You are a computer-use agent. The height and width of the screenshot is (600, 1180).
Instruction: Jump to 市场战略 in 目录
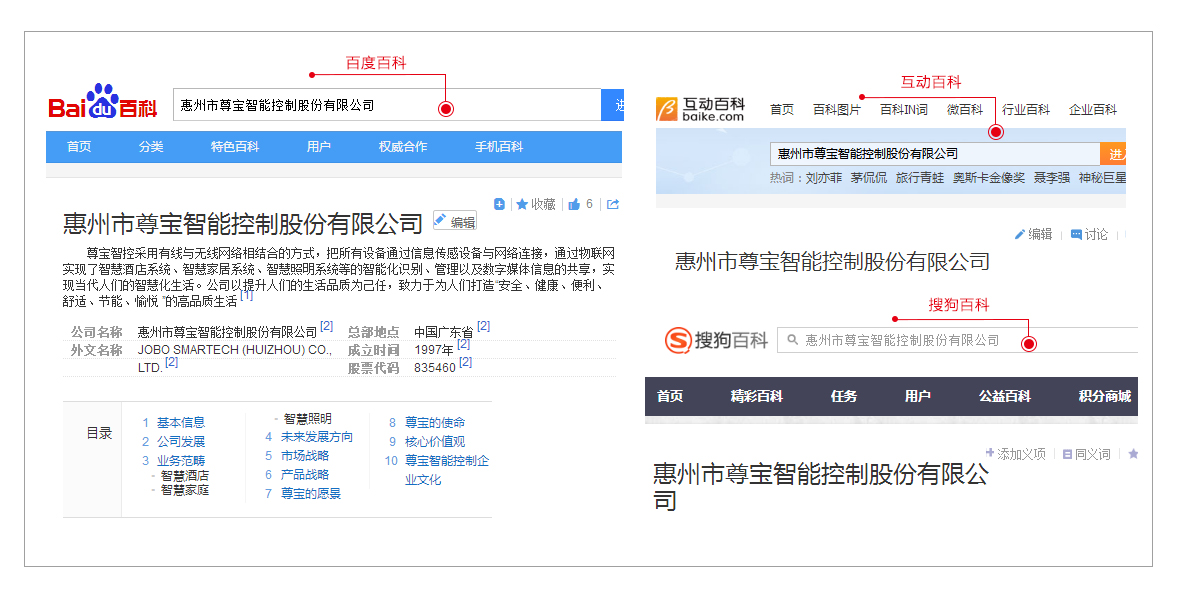[x=305, y=455]
